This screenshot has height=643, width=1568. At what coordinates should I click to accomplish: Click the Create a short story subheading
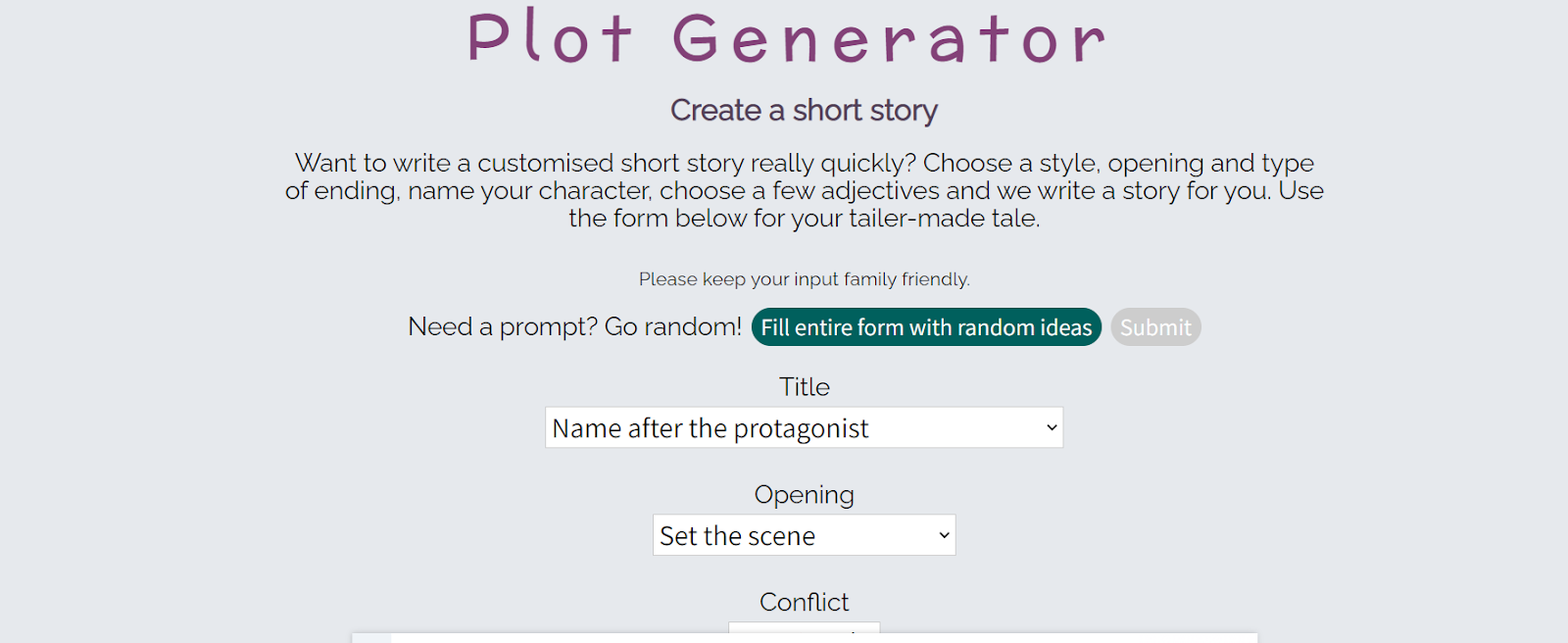click(x=804, y=111)
